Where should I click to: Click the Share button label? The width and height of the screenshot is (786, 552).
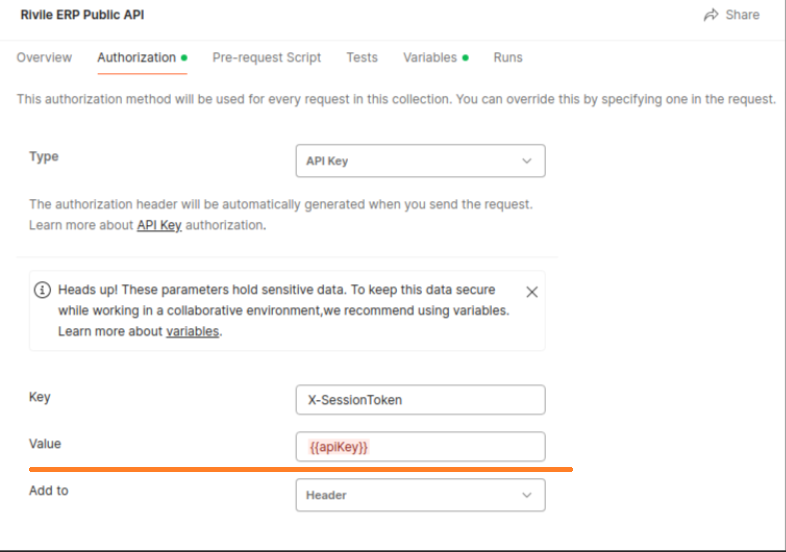(x=743, y=15)
